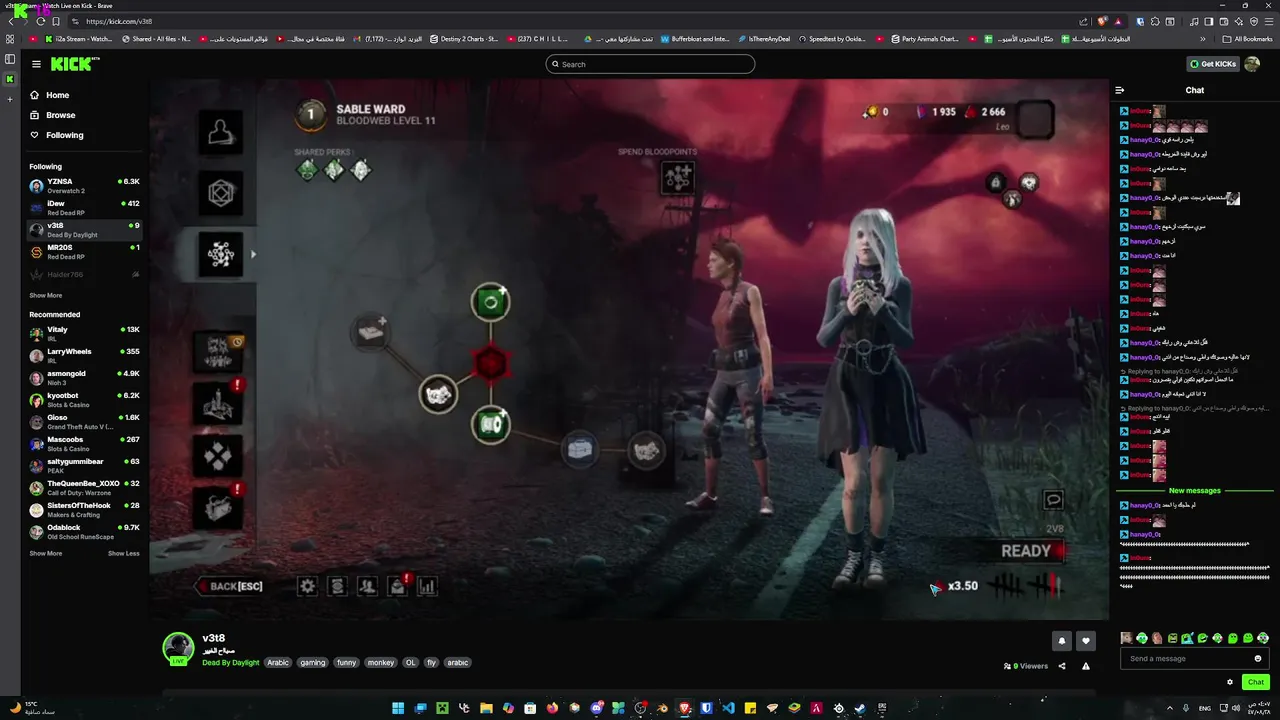Expand Show More under Recommended
This screenshot has height=720, width=1280.
click(x=45, y=553)
